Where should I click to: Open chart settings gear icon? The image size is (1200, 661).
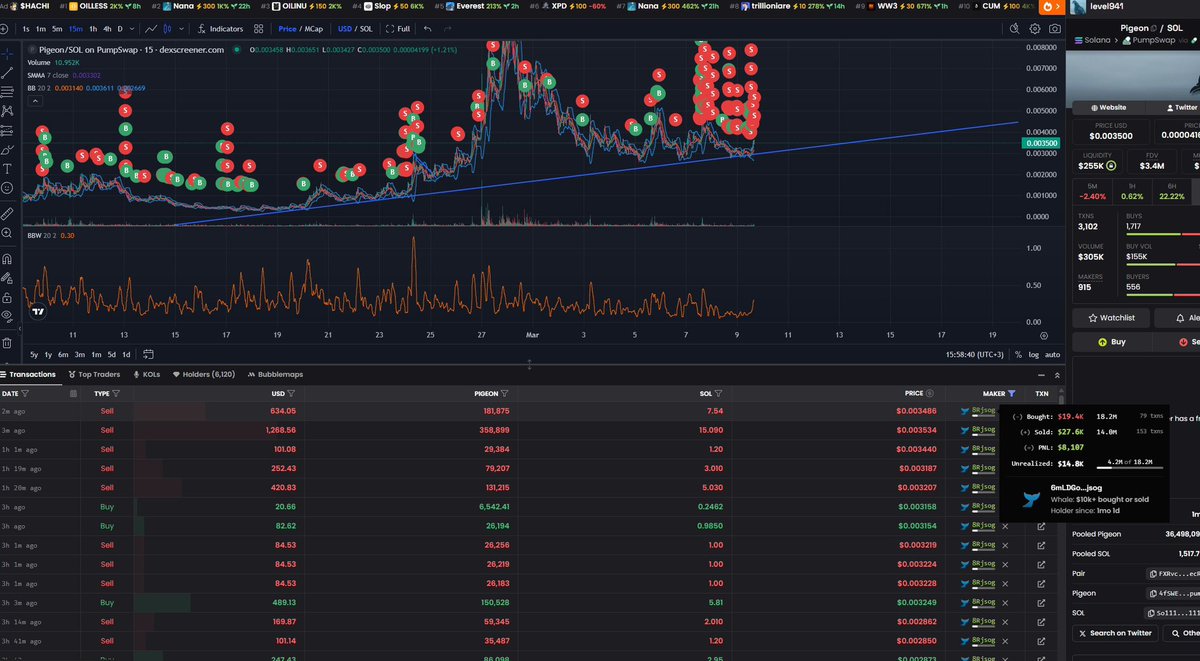coord(1035,30)
